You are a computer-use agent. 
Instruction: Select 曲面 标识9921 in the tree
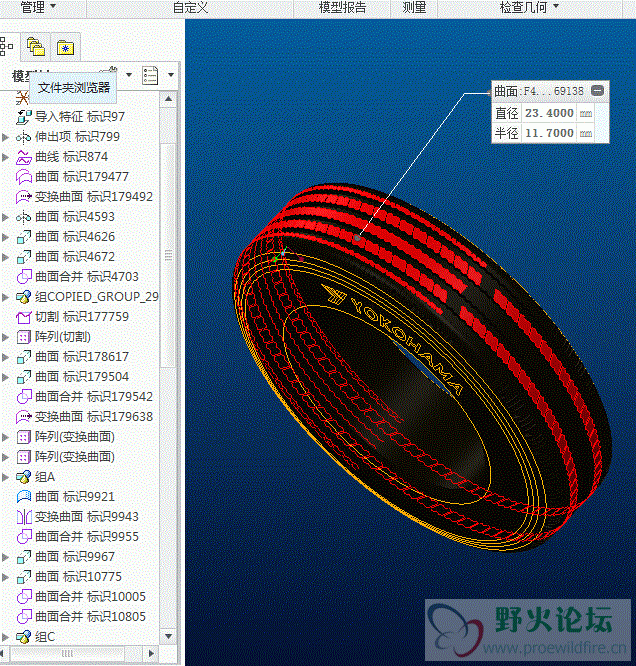pos(75,497)
